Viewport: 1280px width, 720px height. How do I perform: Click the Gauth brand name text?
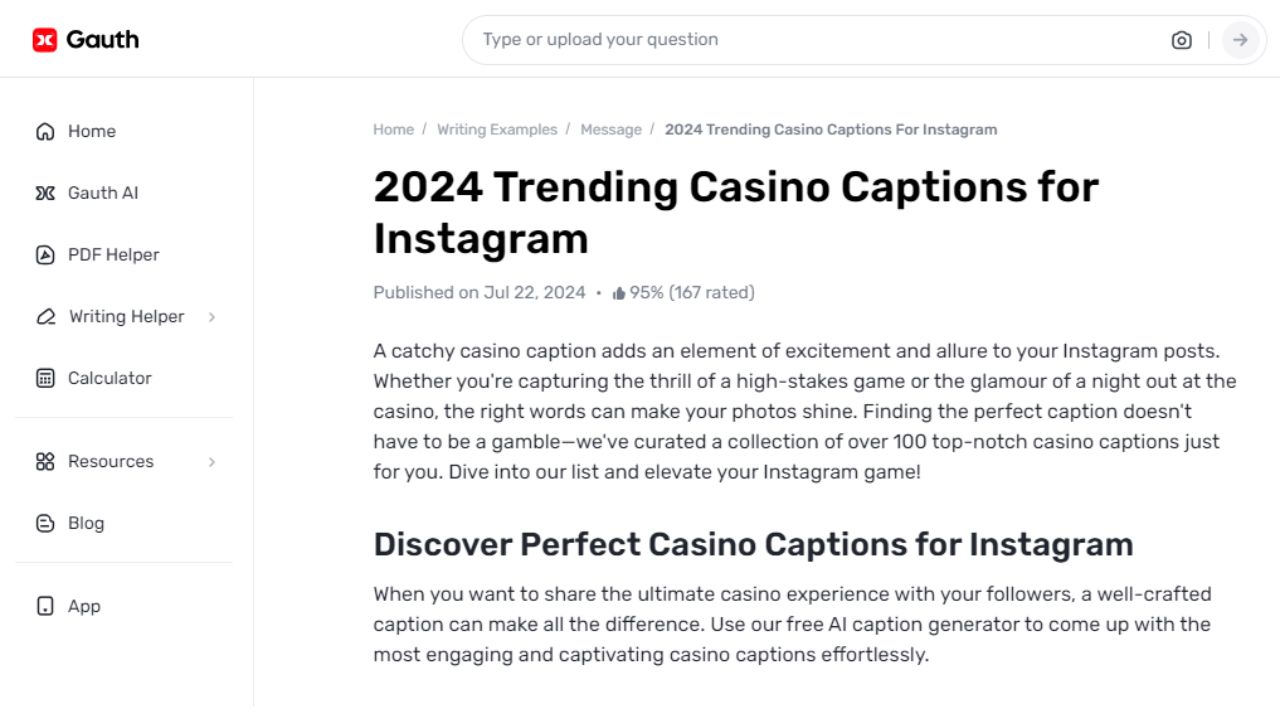pos(102,40)
